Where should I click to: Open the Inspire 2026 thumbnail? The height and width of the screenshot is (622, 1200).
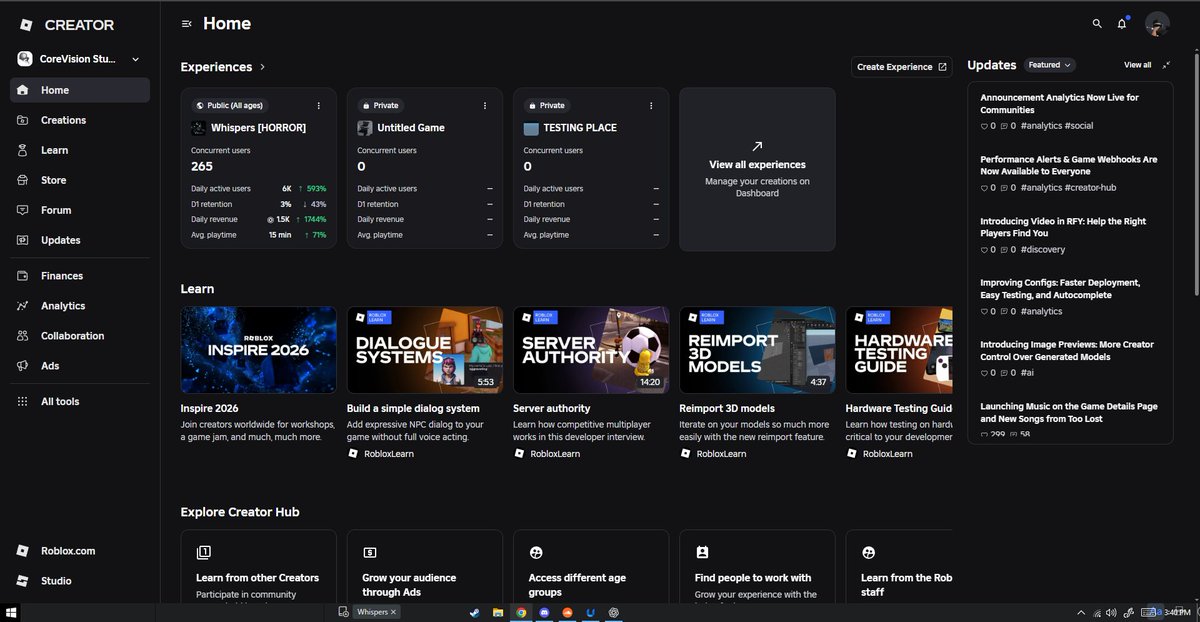[259, 350]
